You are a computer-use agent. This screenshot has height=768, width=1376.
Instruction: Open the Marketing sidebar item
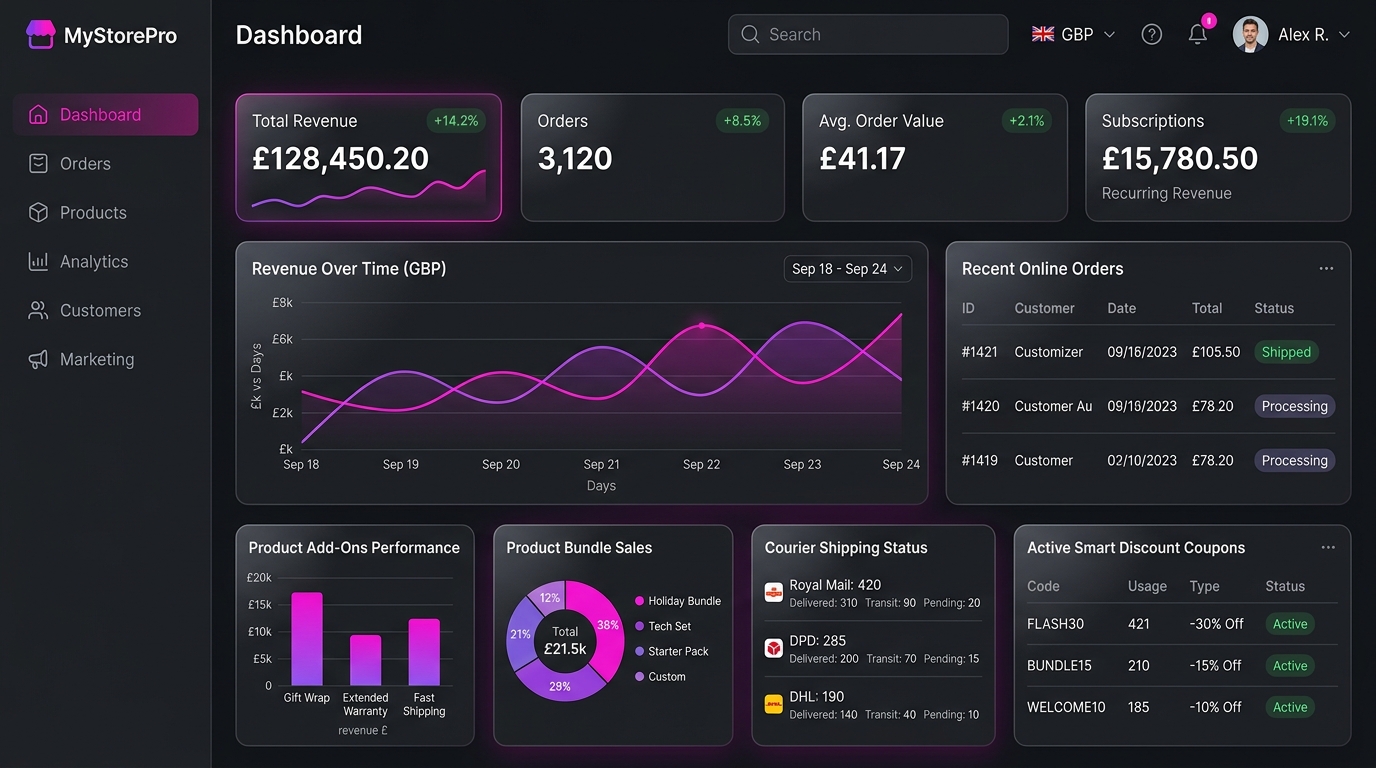106,360
